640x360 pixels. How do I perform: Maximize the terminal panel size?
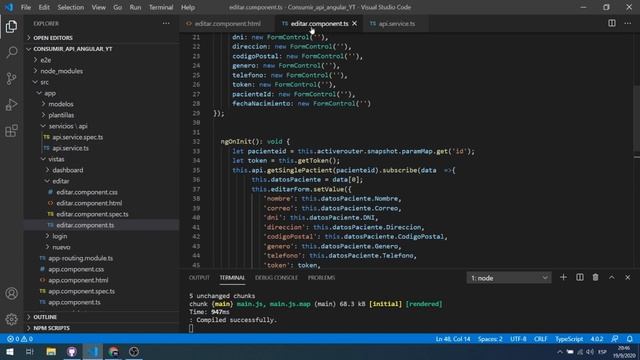coord(611,278)
